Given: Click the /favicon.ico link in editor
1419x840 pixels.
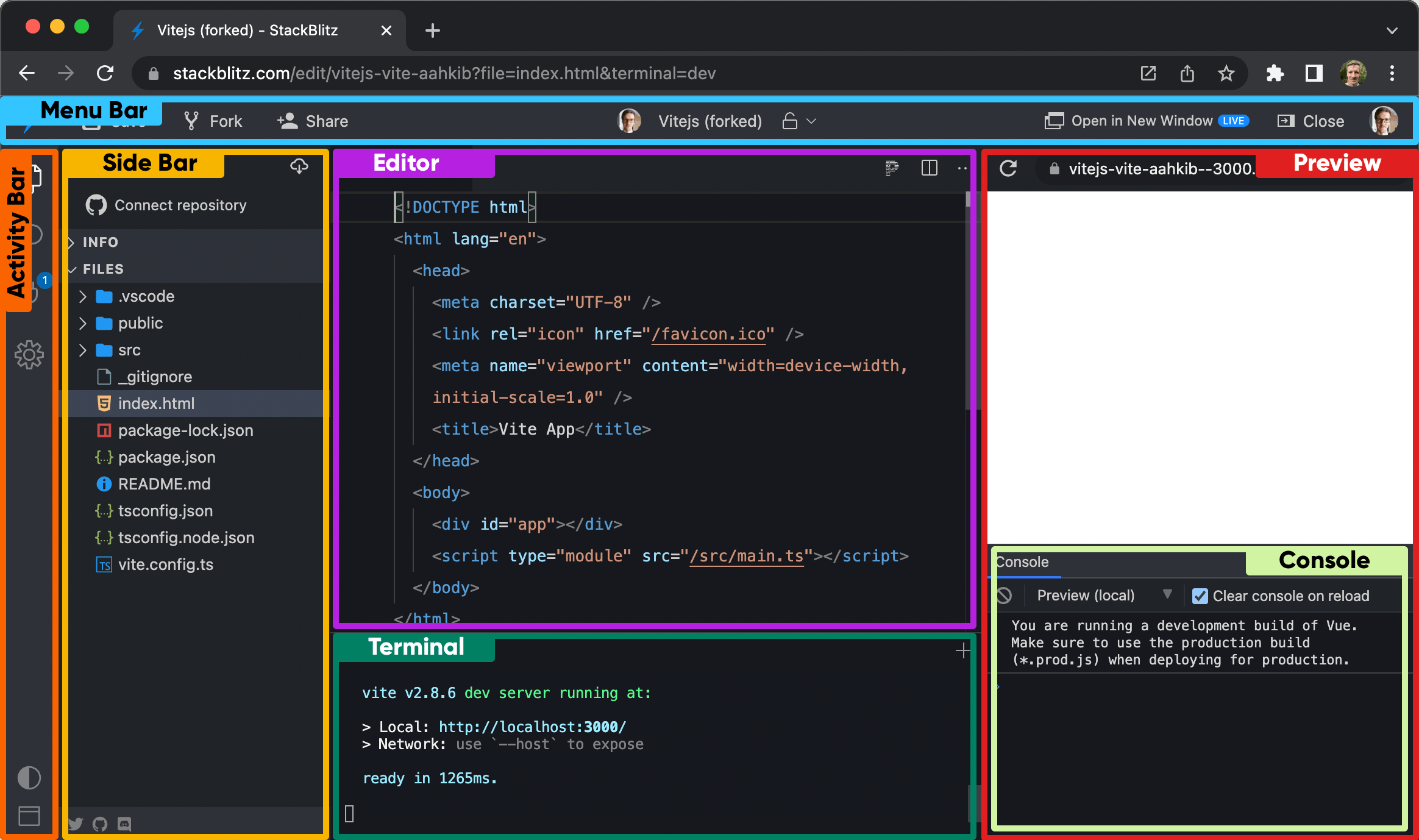Looking at the screenshot, I should click(709, 333).
